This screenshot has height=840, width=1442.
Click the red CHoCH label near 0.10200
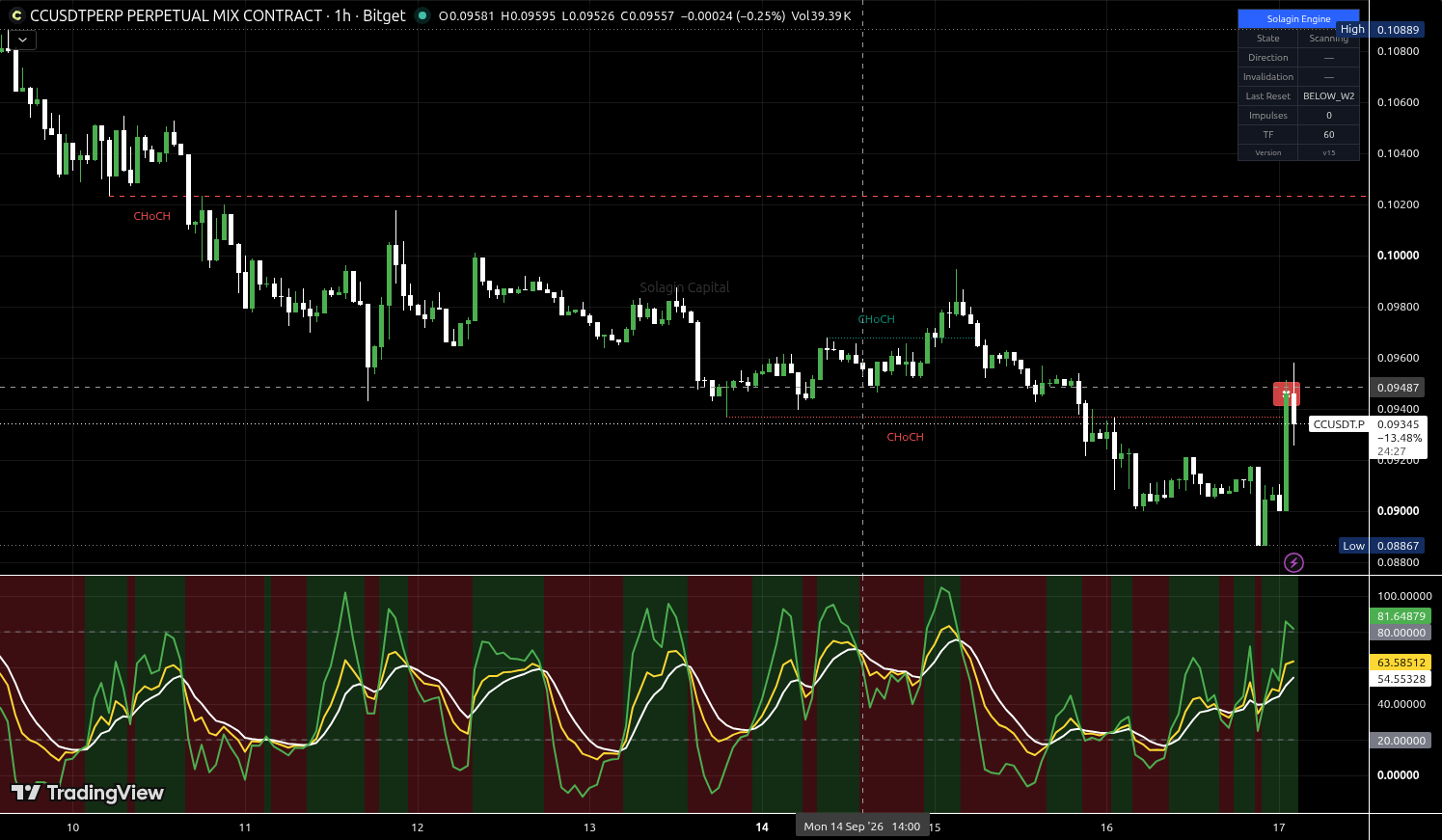tap(151, 216)
